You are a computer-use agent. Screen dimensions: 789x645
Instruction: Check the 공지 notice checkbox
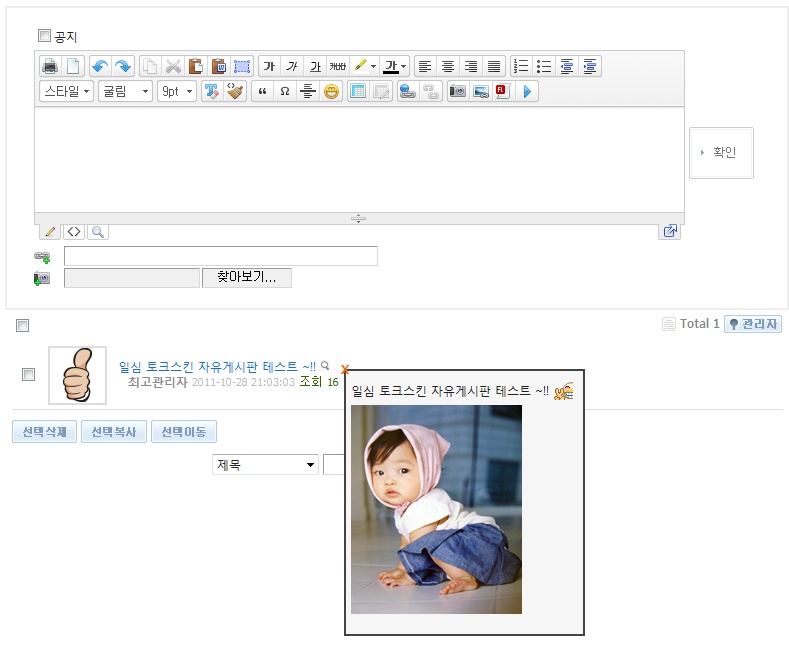point(44,36)
